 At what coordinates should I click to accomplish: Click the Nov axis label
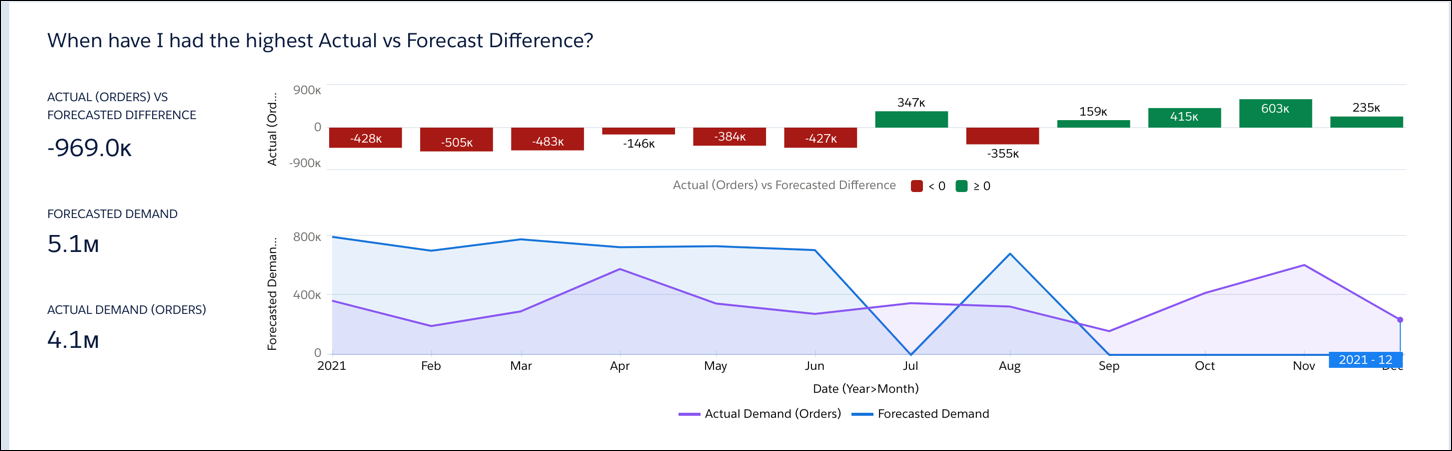[1303, 366]
